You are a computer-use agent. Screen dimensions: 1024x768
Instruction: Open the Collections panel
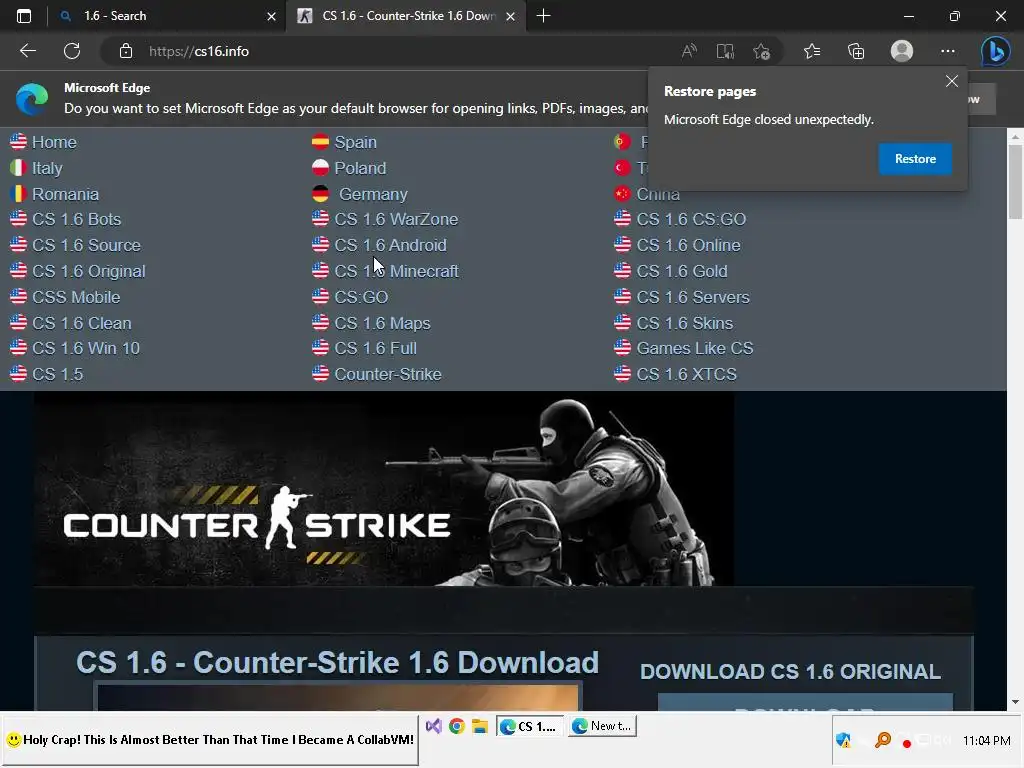pyautogui.click(x=856, y=51)
